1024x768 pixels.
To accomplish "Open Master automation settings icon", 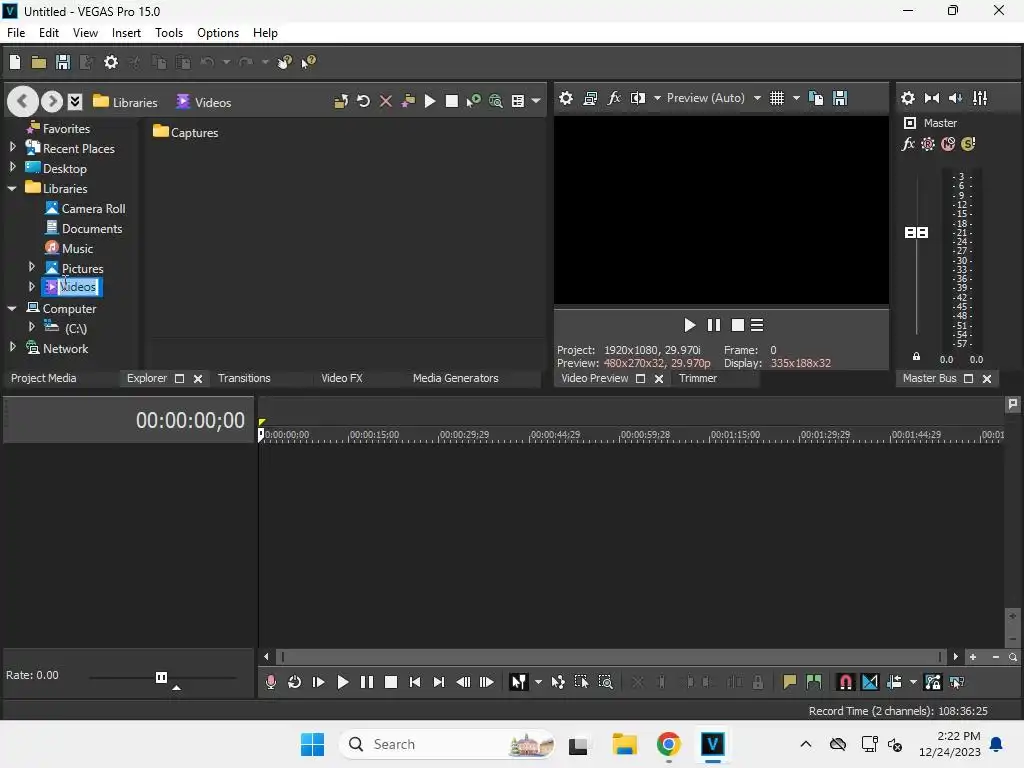I will click(x=928, y=144).
